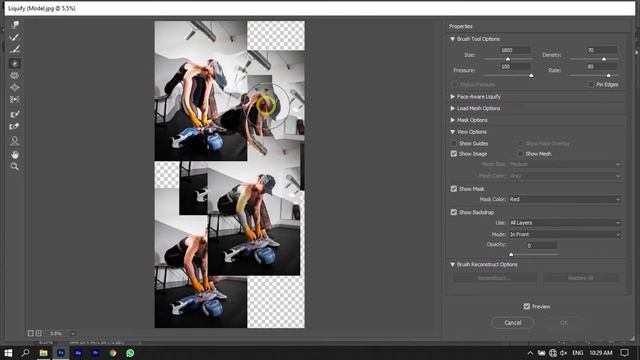This screenshot has height=360, width=640.
Task: Open Chrome from the taskbar
Action: pyautogui.click(x=113, y=353)
